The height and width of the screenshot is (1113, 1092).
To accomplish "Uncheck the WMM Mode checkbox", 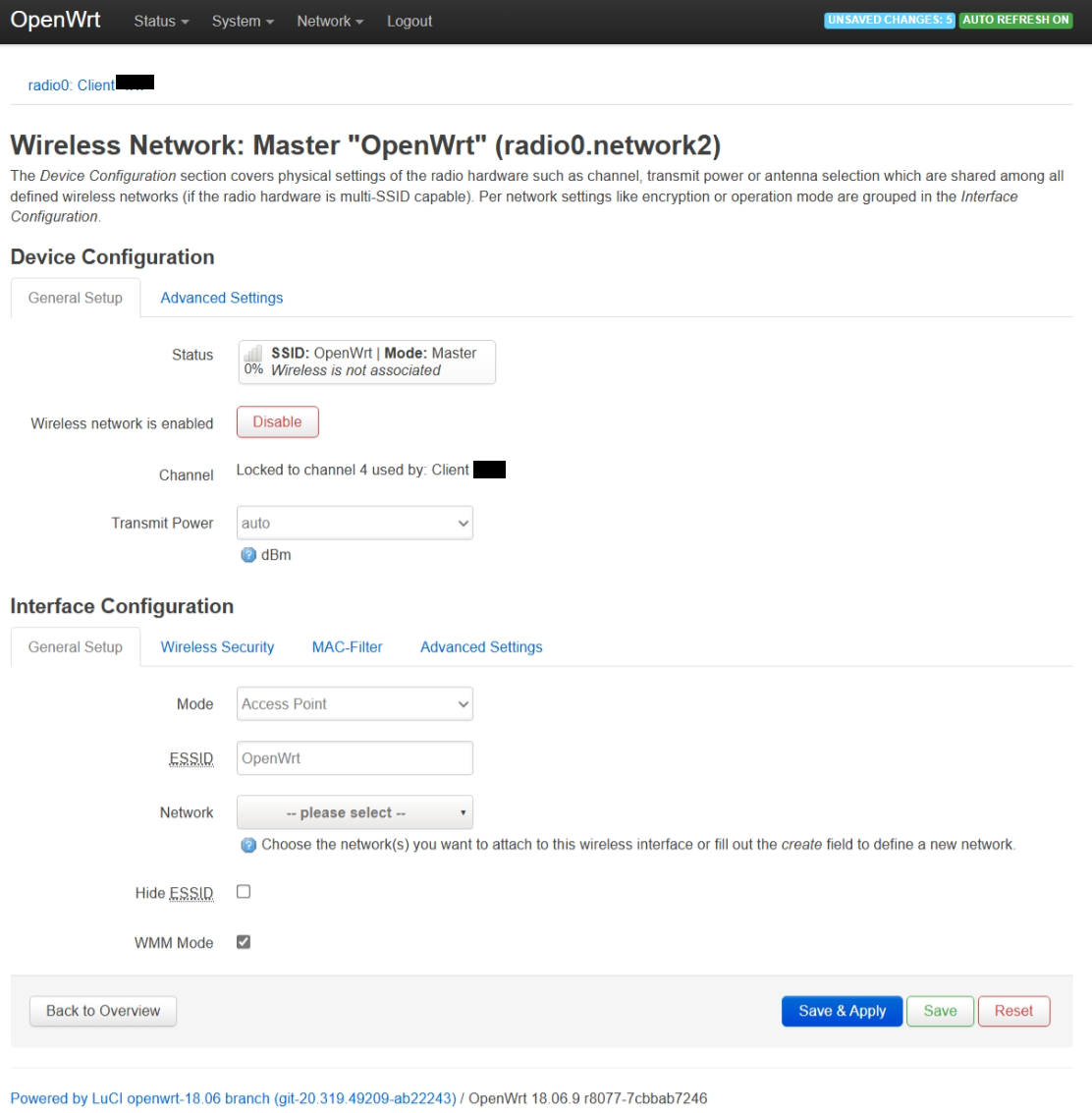I will point(244,942).
